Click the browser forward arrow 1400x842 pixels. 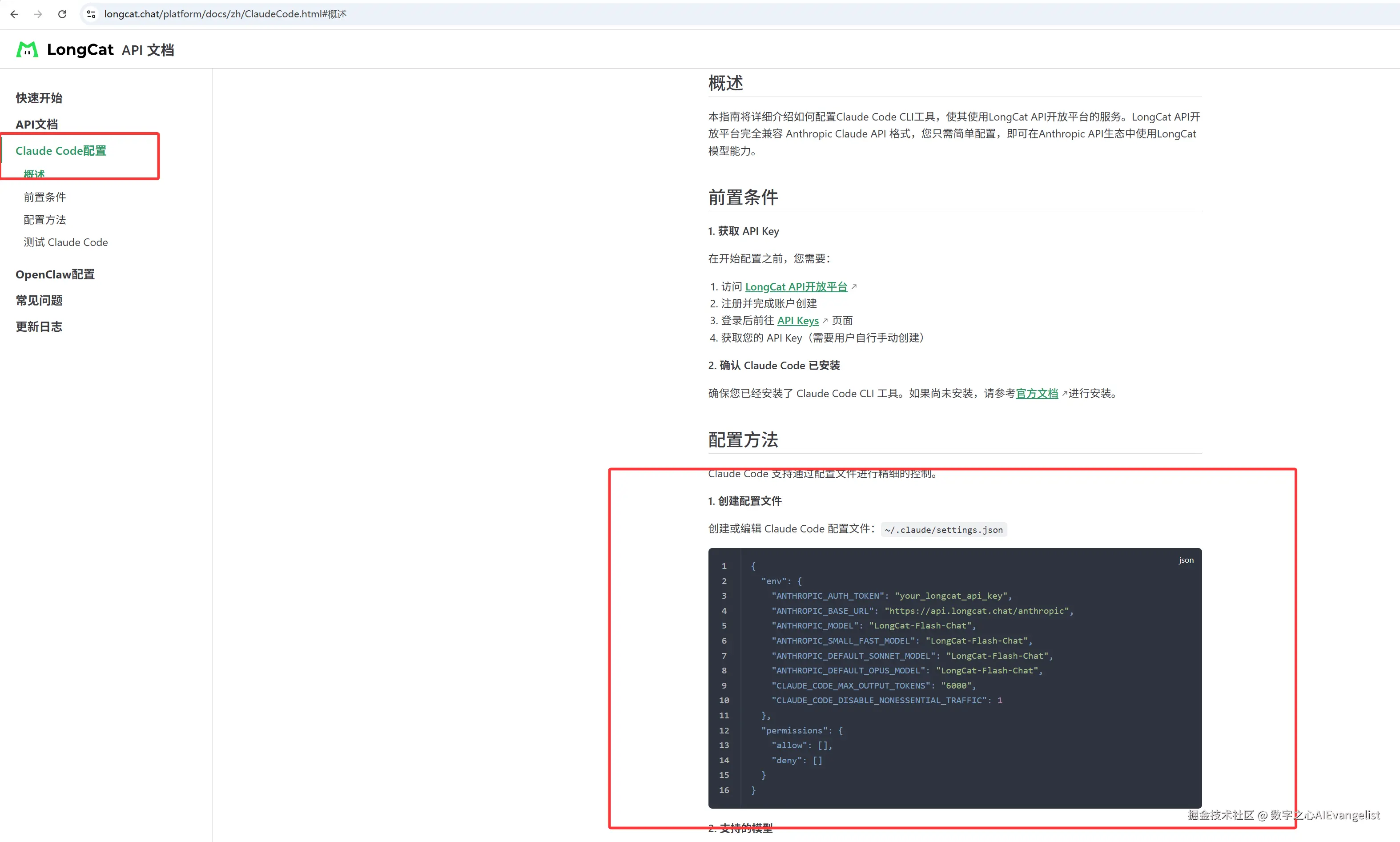[38, 14]
